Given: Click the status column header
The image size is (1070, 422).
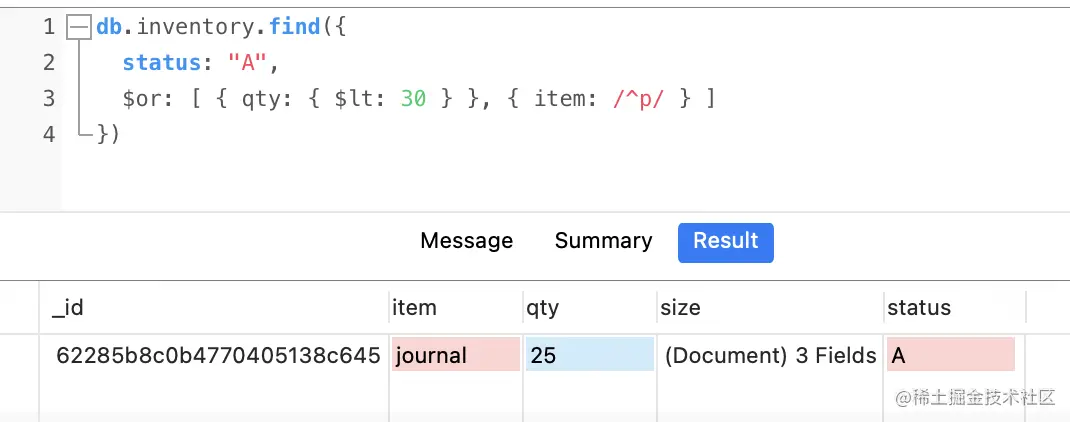Looking at the screenshot, I should (x=918, y=308).
